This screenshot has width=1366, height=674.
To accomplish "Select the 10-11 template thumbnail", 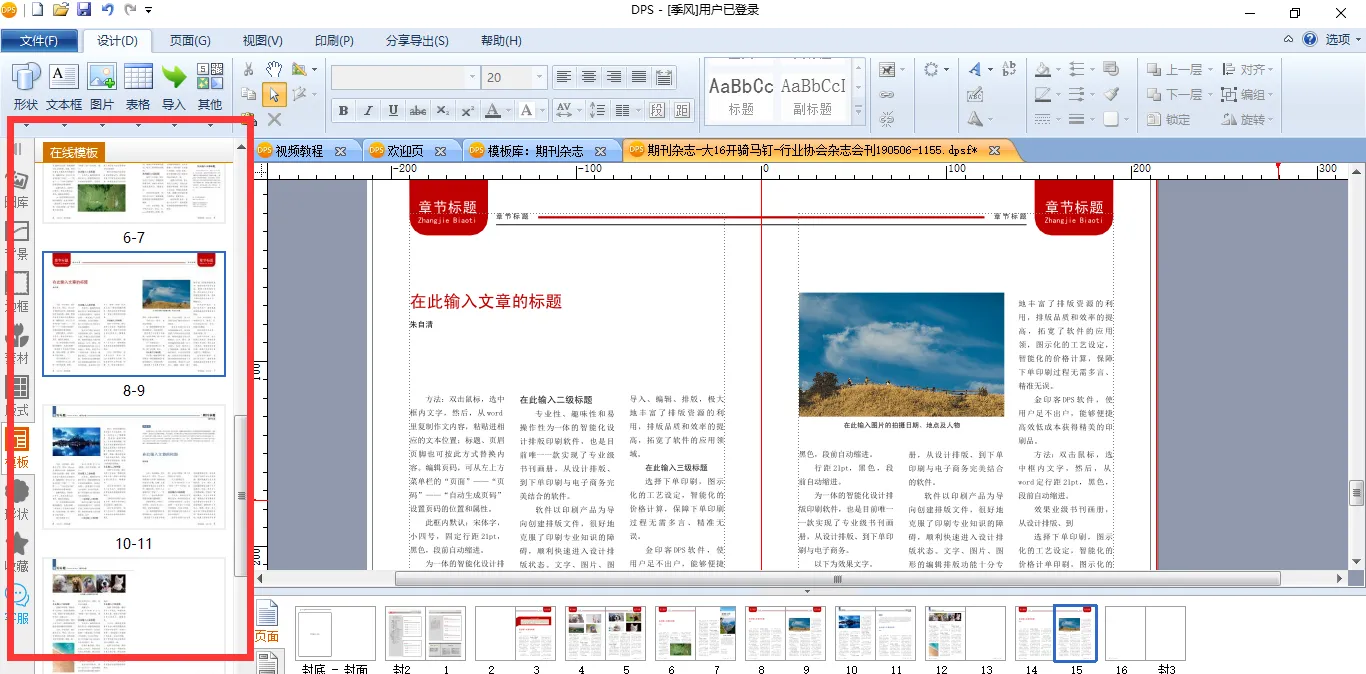I will (133, 467).
